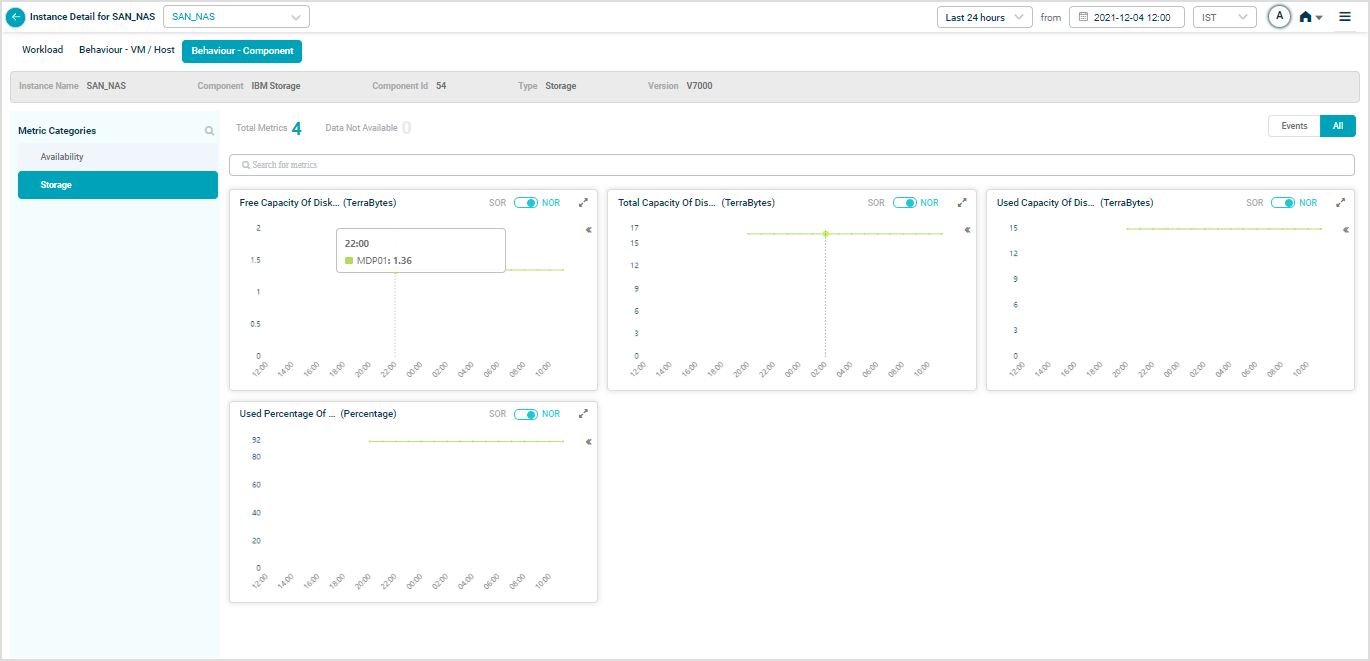Expand the Free Capacity Of Disk chart

pyautogui.click(x=583, y=203)
